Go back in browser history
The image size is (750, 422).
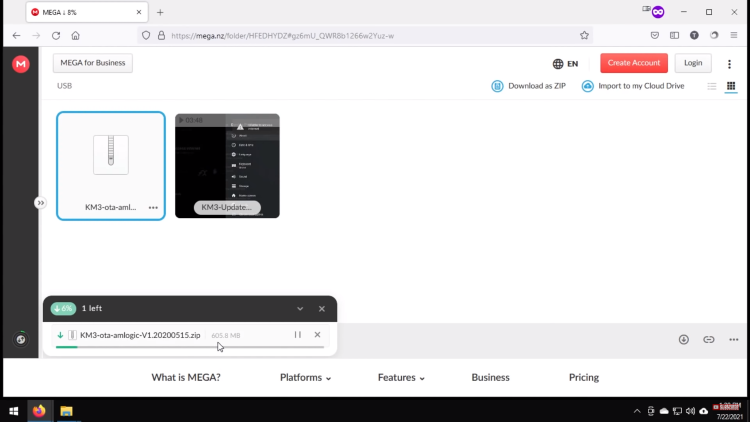coord(16,35)
